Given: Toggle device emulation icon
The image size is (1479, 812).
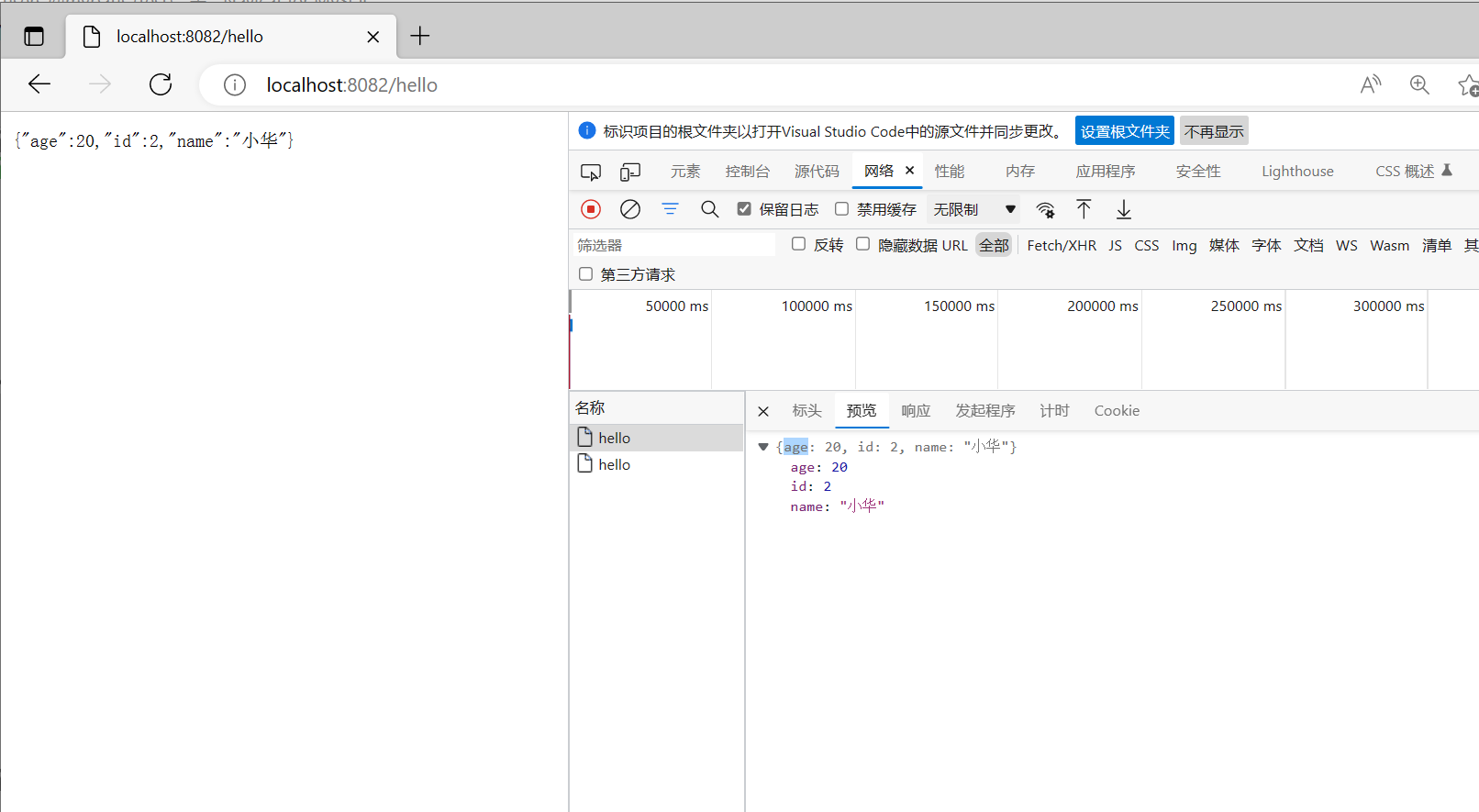Looking at the screenshot, I should [x=630, y=172].
